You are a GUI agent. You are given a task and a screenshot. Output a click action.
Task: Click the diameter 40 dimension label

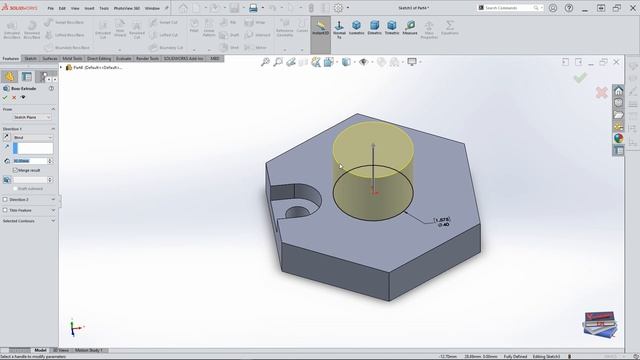point(442,222)
